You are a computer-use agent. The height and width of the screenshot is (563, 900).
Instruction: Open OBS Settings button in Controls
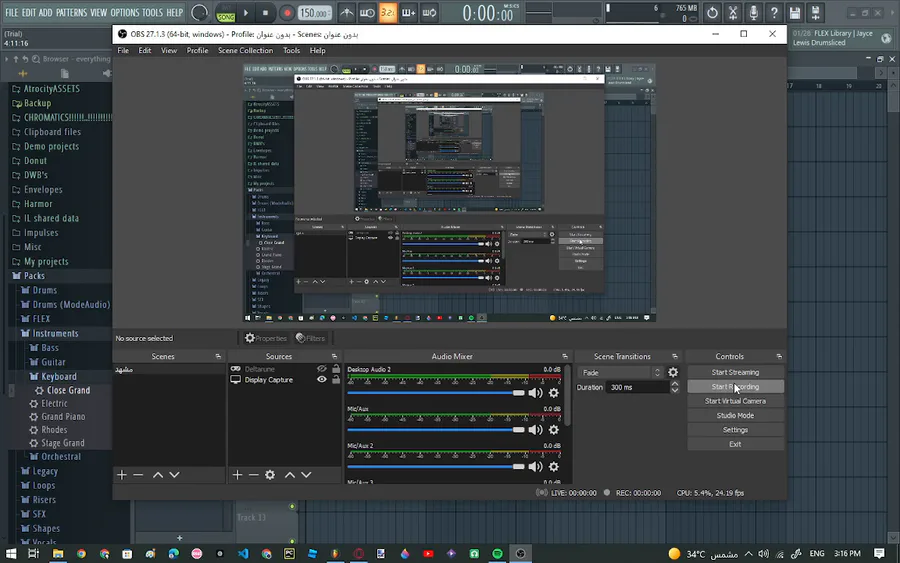(x=735, y=430)
